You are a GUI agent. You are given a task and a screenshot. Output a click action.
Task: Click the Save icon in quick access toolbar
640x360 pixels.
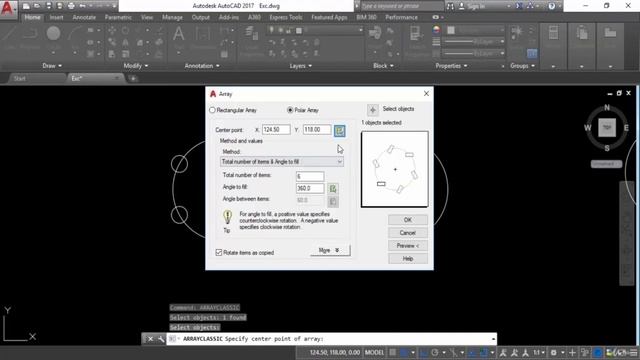pos(49,6)
